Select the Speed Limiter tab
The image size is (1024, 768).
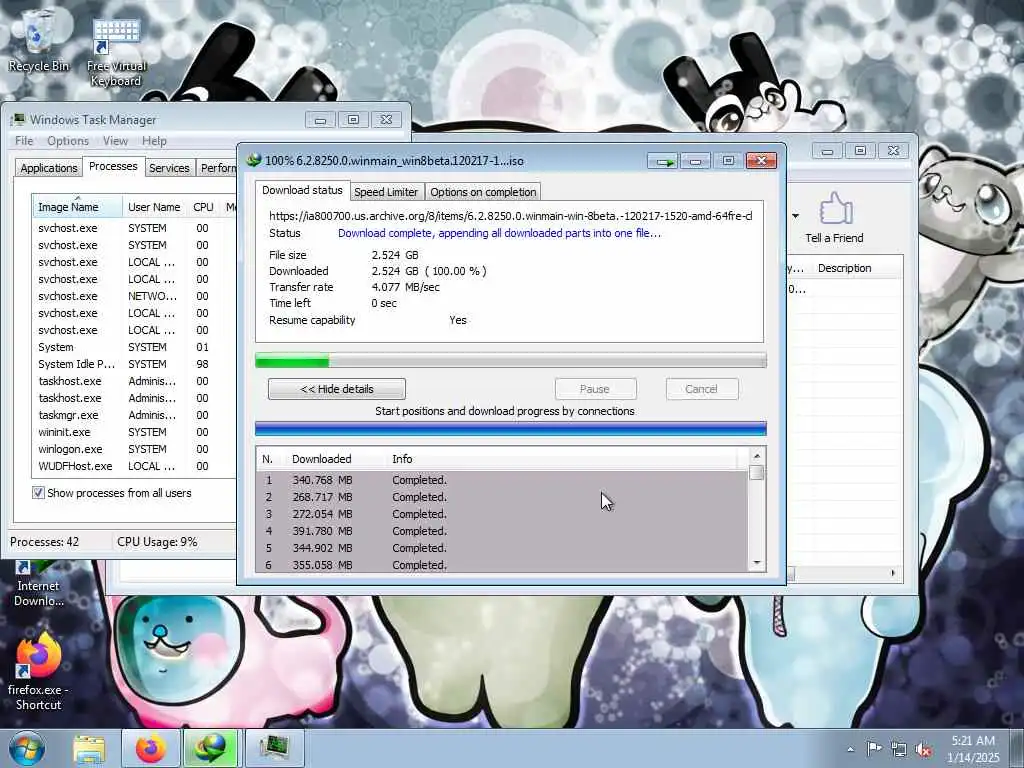point(386,192)
